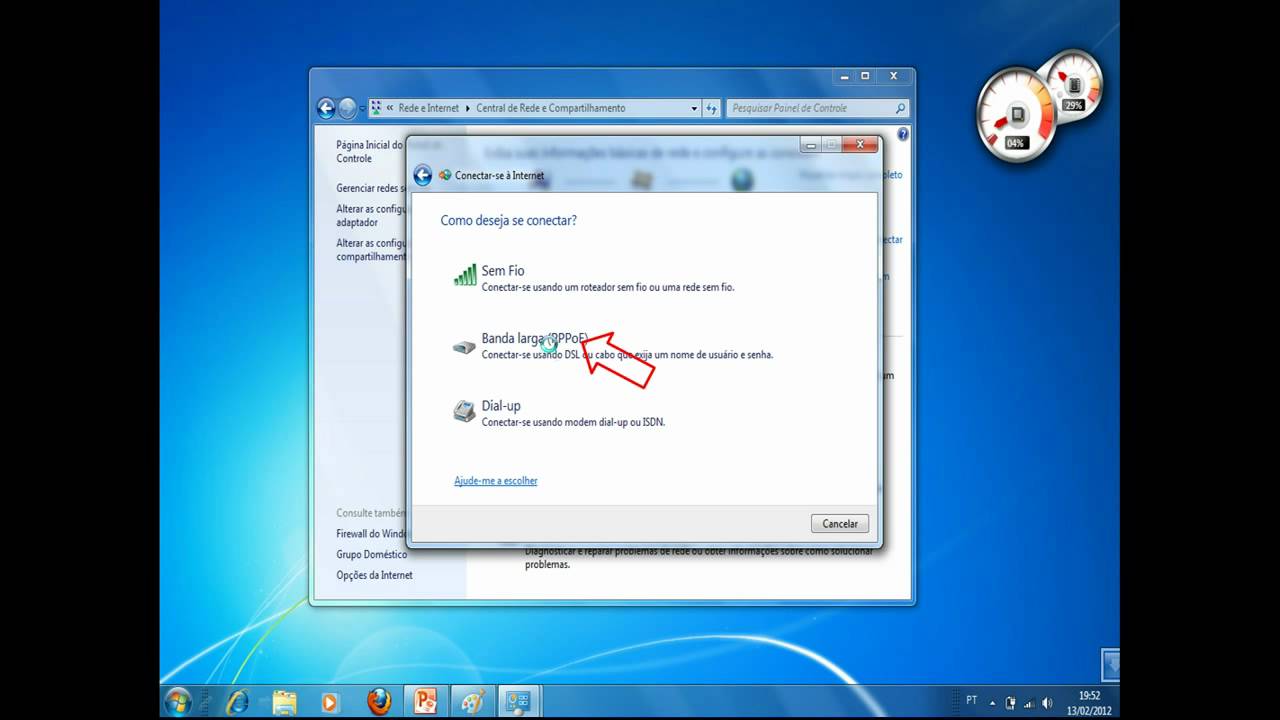Click the address bar refresh button
1280x720 pixels.
712,108
